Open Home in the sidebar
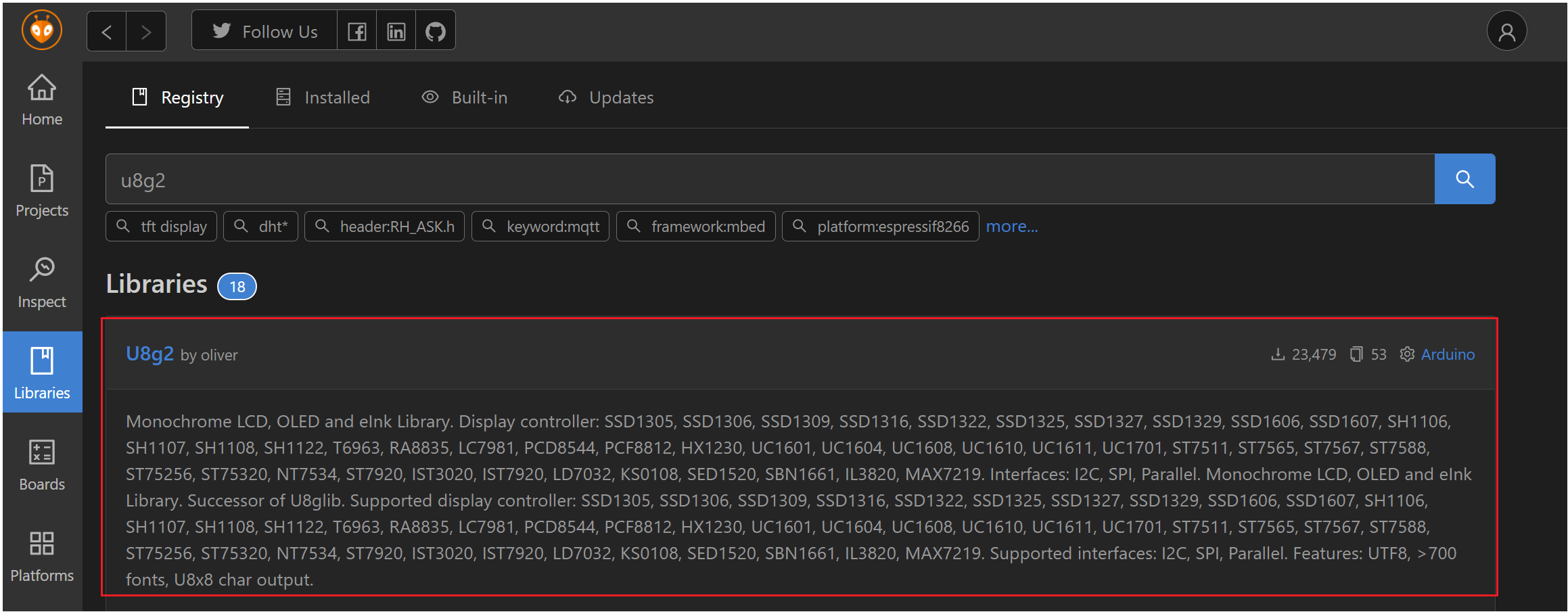Screen dimensions: 1568x612 tap(42, 101)
